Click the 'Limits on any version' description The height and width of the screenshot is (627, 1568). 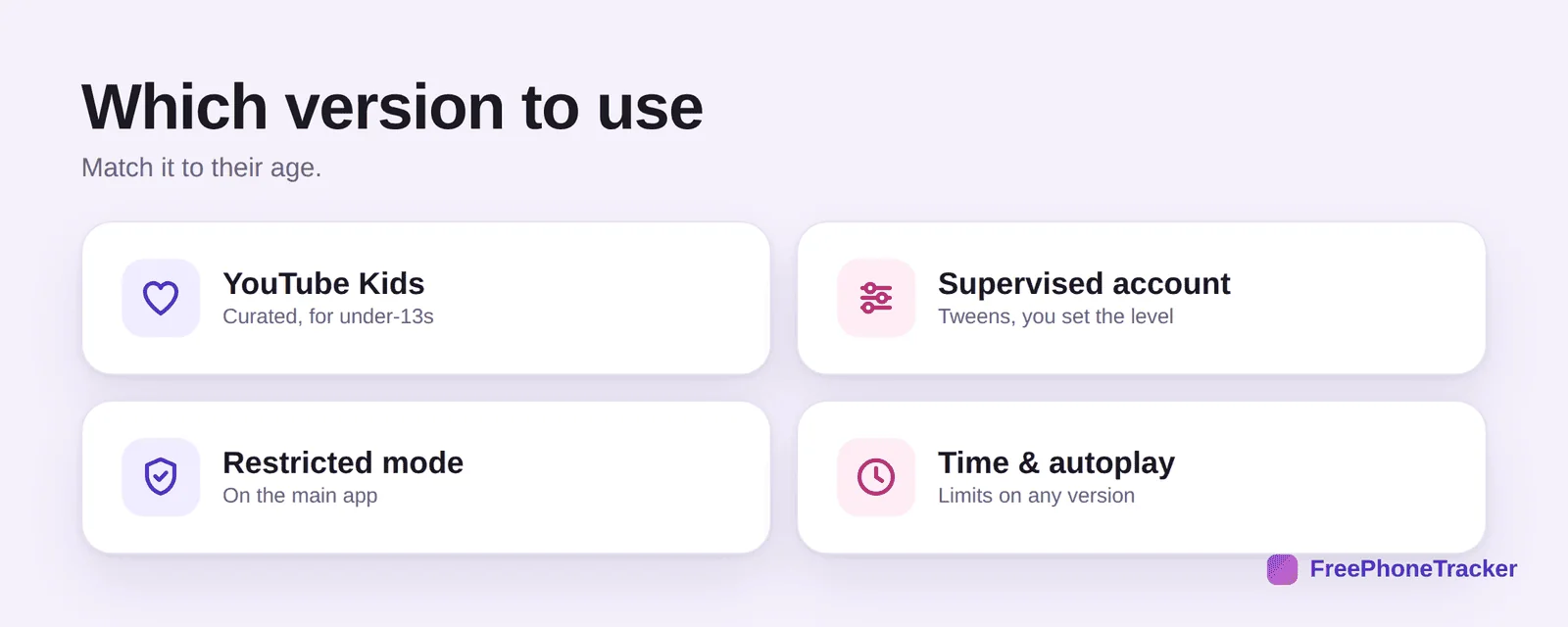pos(1036,496)
